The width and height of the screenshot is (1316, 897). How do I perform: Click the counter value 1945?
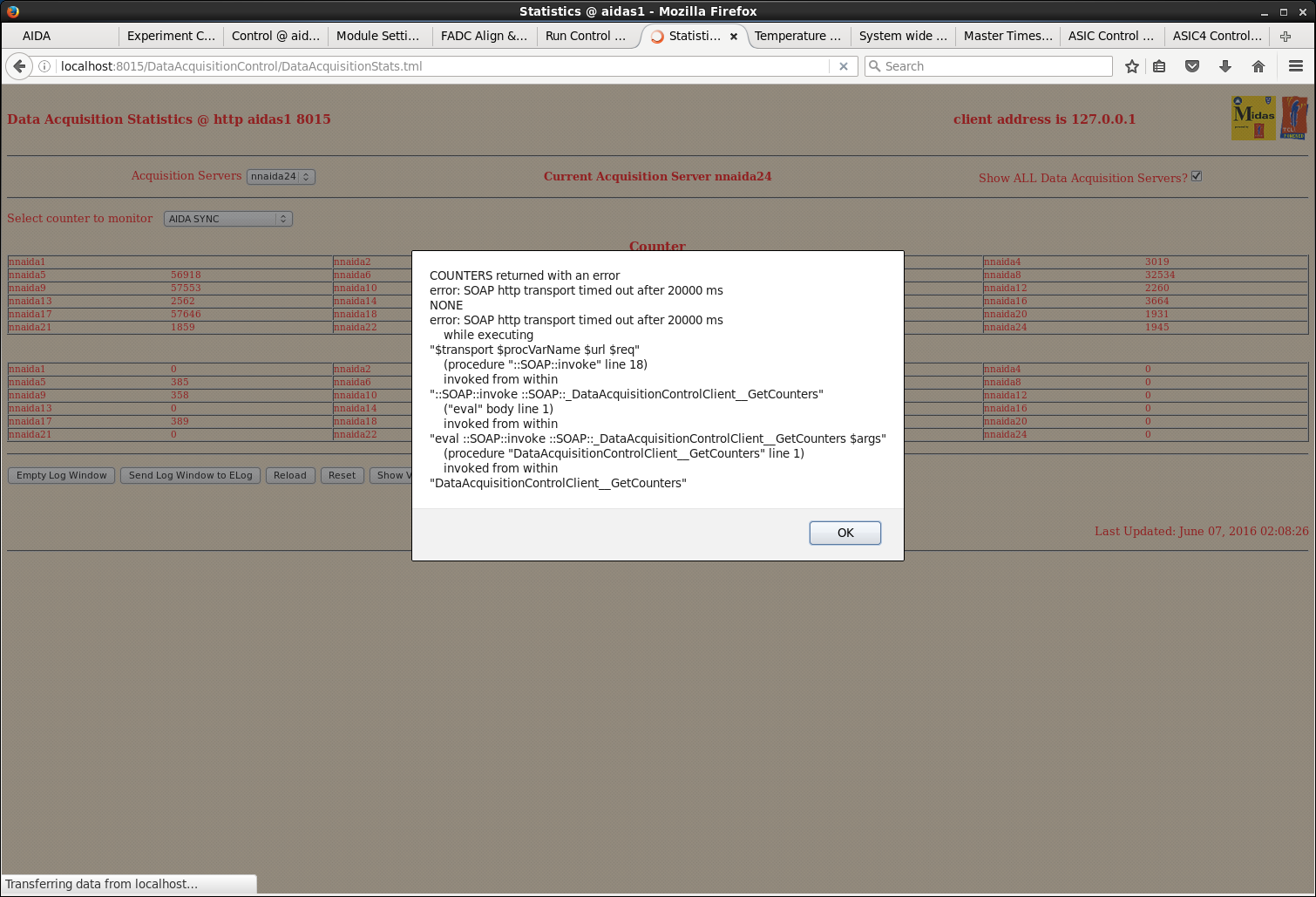point(1157,327)
